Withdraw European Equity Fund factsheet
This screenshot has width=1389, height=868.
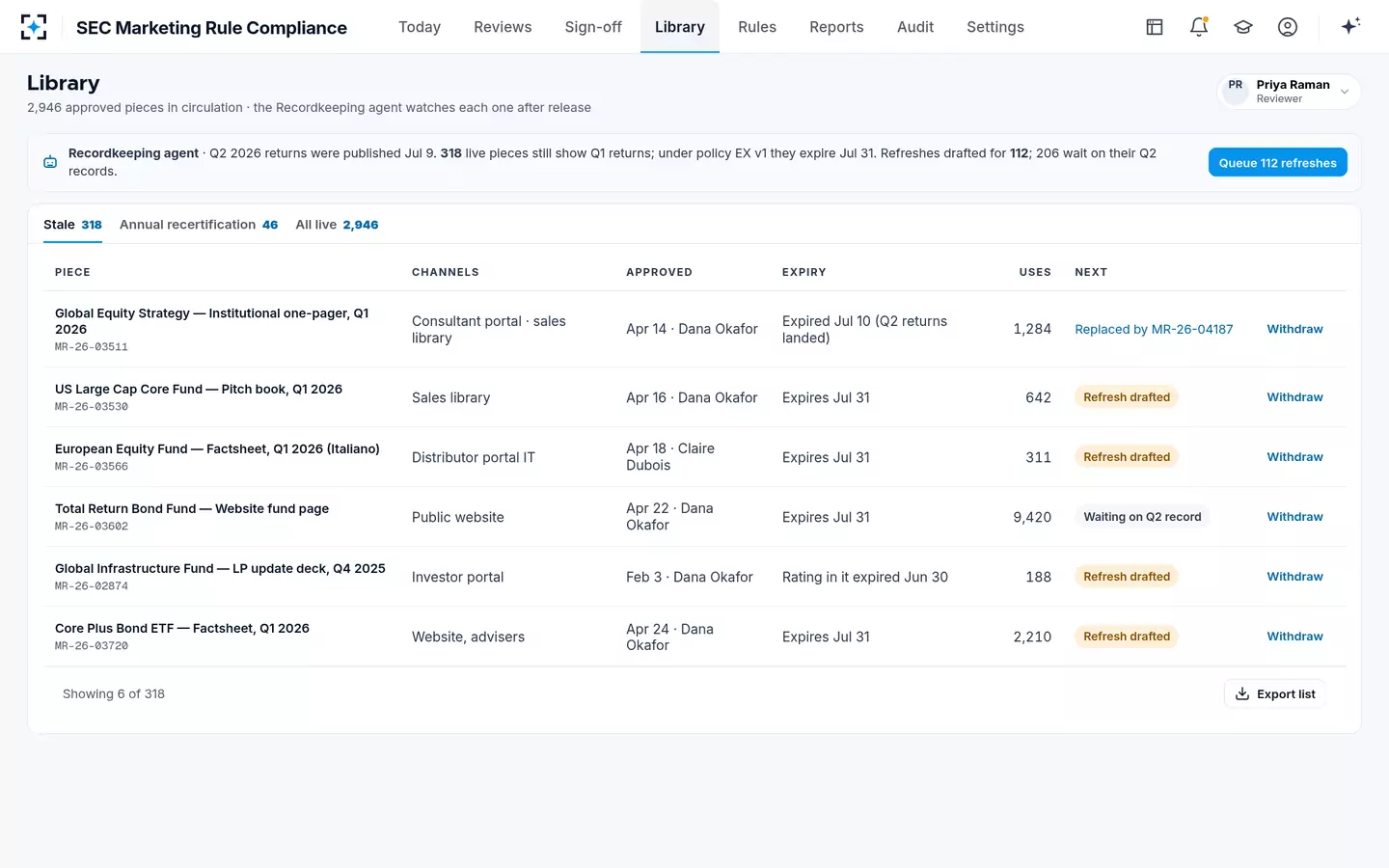pos(1294,457)
